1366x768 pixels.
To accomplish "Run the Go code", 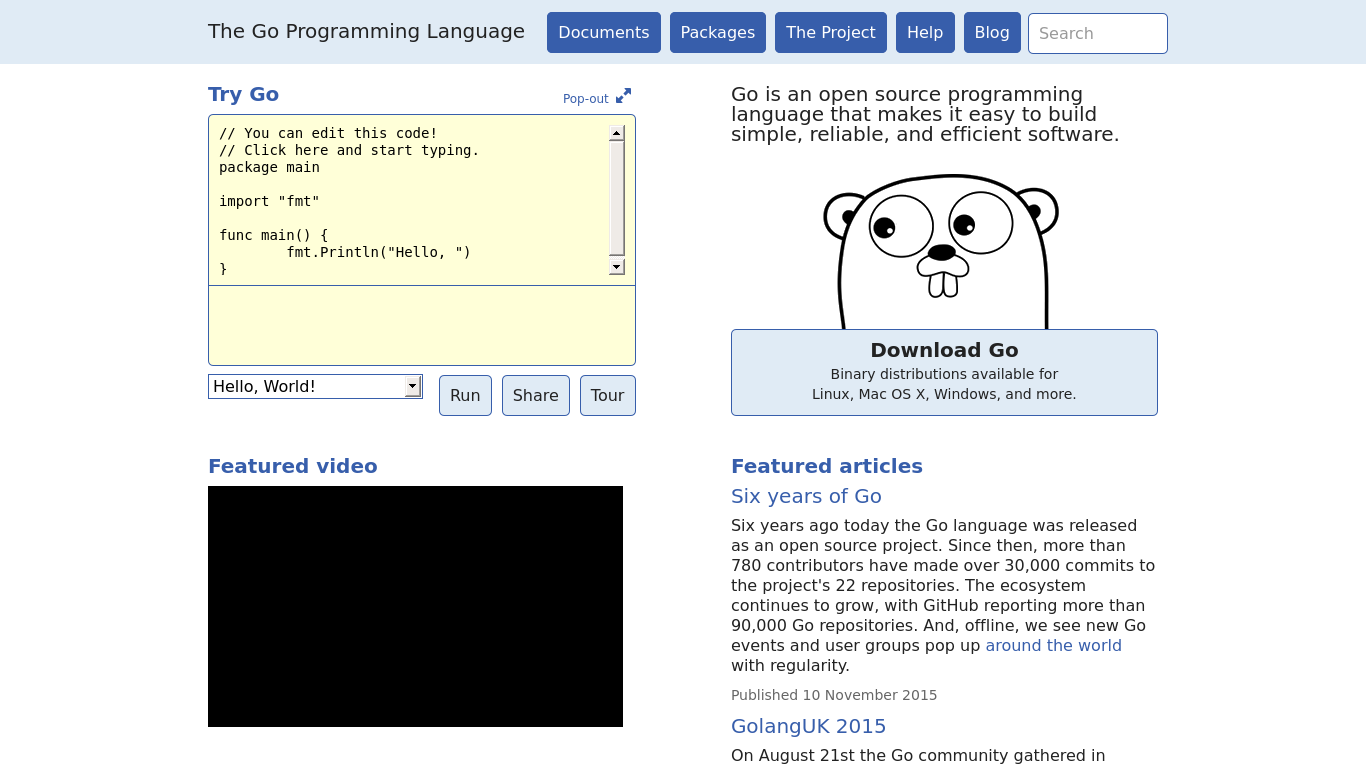I will pos(465,395).
